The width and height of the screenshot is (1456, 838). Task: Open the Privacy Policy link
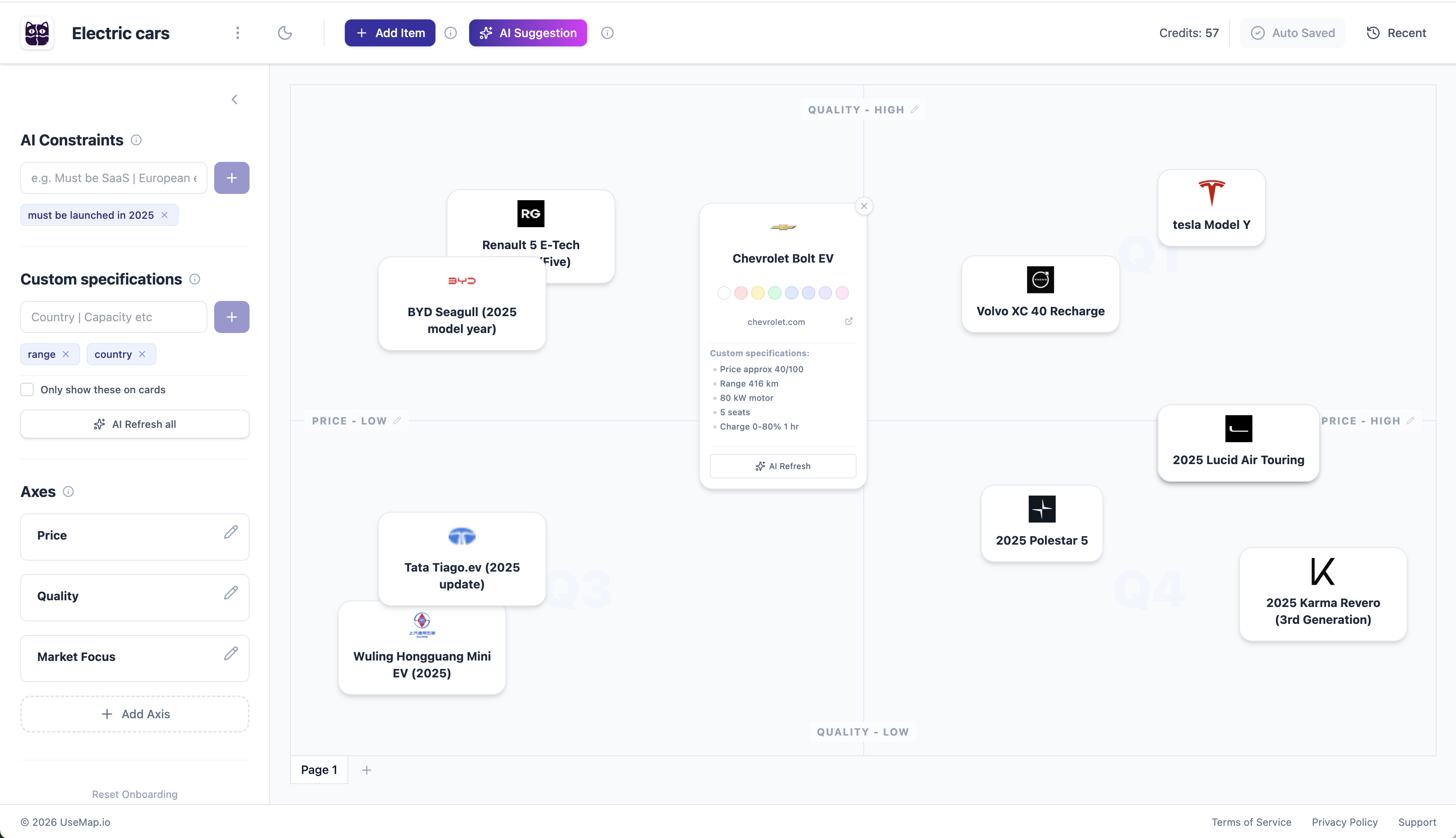tap(1344, 822)
